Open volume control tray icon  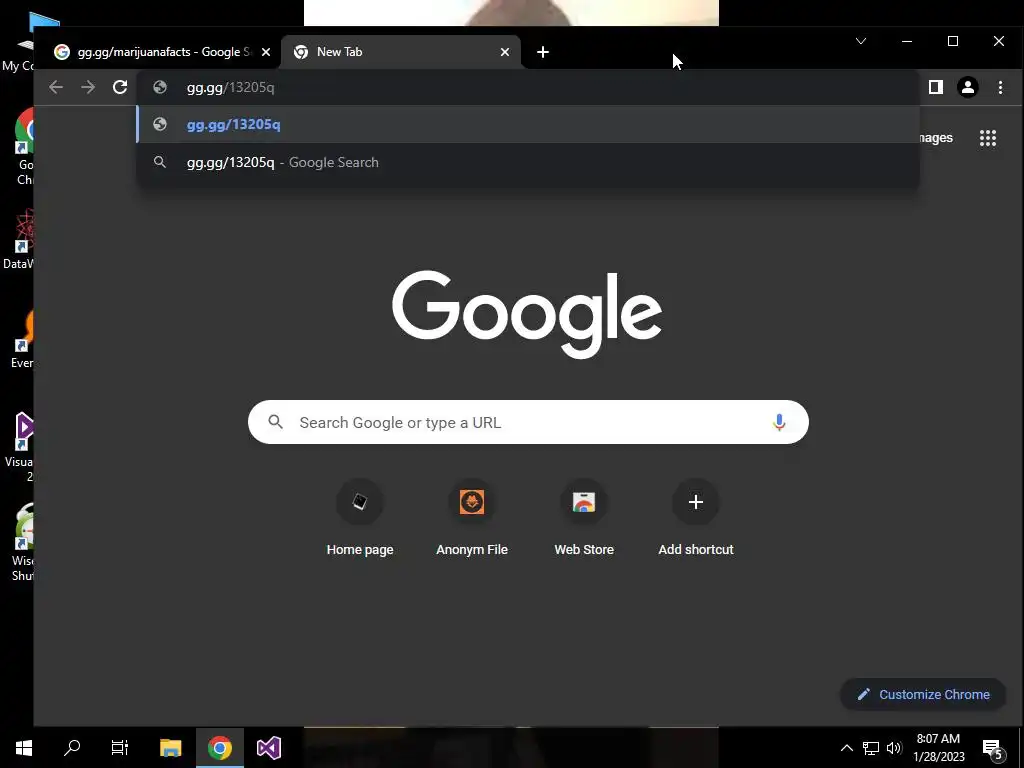point(894,748)
